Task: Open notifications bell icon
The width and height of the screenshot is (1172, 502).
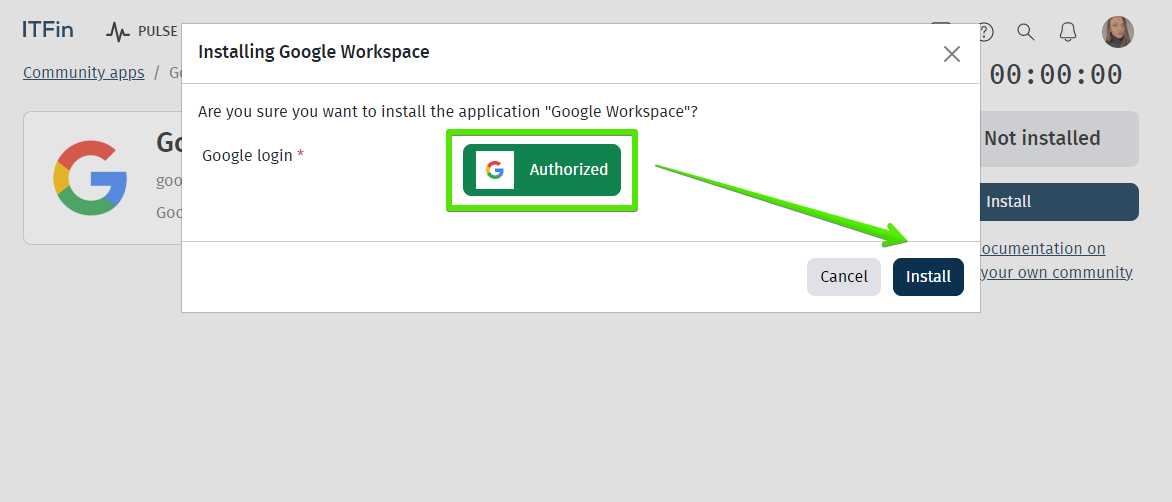Action: pyautogui.click(x=1068, y=31)
